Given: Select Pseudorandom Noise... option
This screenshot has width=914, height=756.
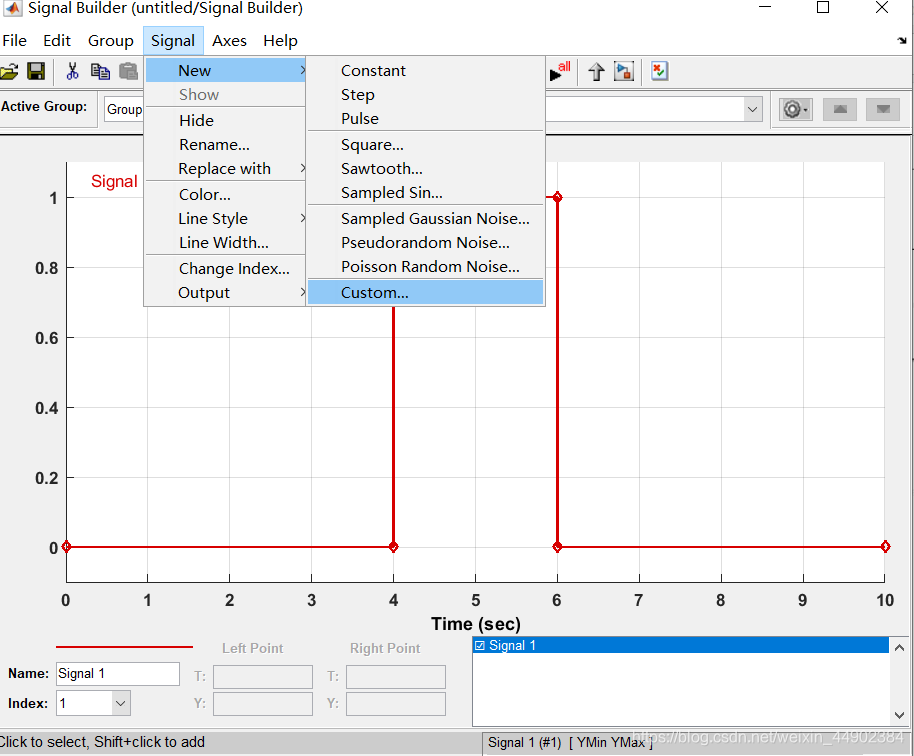Looking at the screenshot, I should tap(426, 242).
